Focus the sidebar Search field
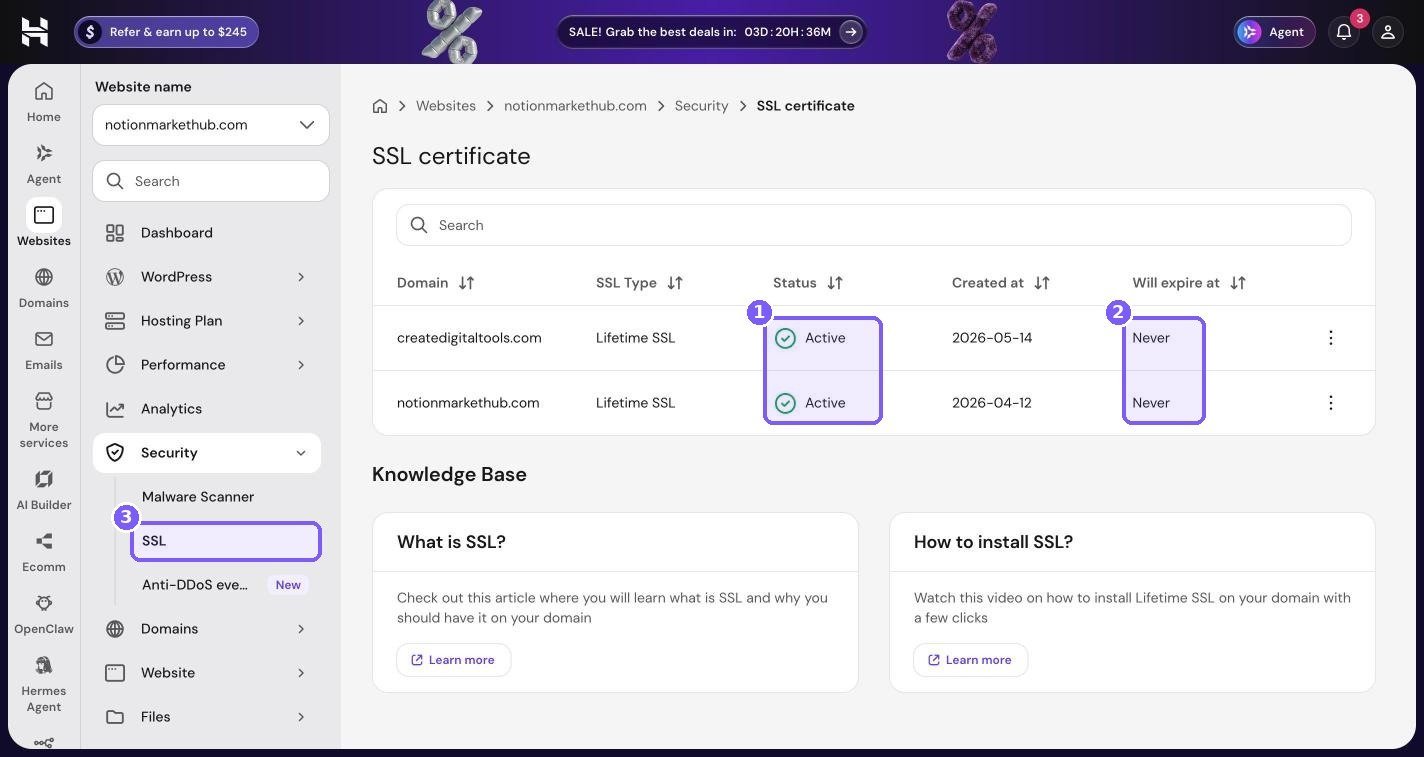The image size is (1424, 757). click(x=211, y=181)
